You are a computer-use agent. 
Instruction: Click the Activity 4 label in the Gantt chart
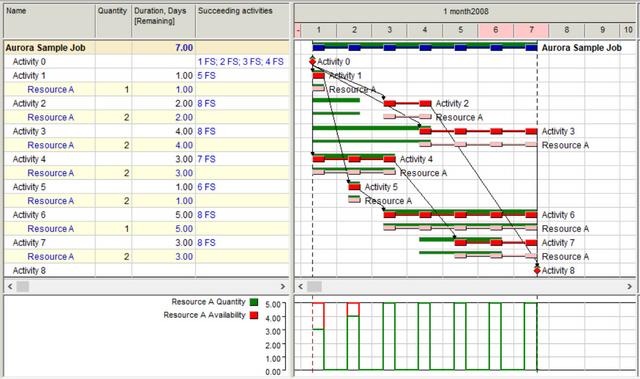[x=416, y=159]
